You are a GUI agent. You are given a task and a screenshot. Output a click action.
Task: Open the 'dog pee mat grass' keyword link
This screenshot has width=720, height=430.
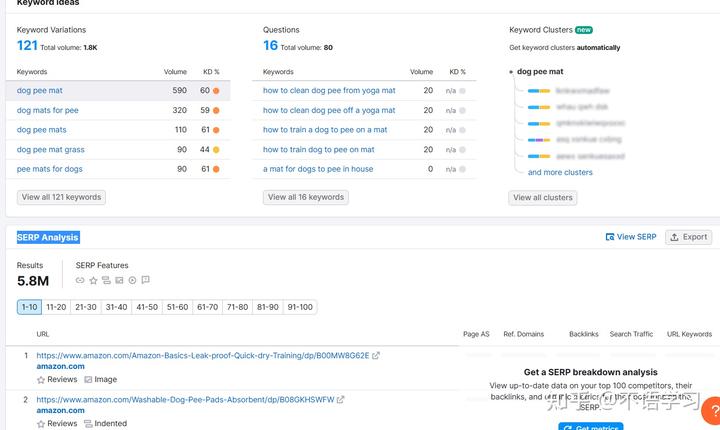tap(51, 149)
